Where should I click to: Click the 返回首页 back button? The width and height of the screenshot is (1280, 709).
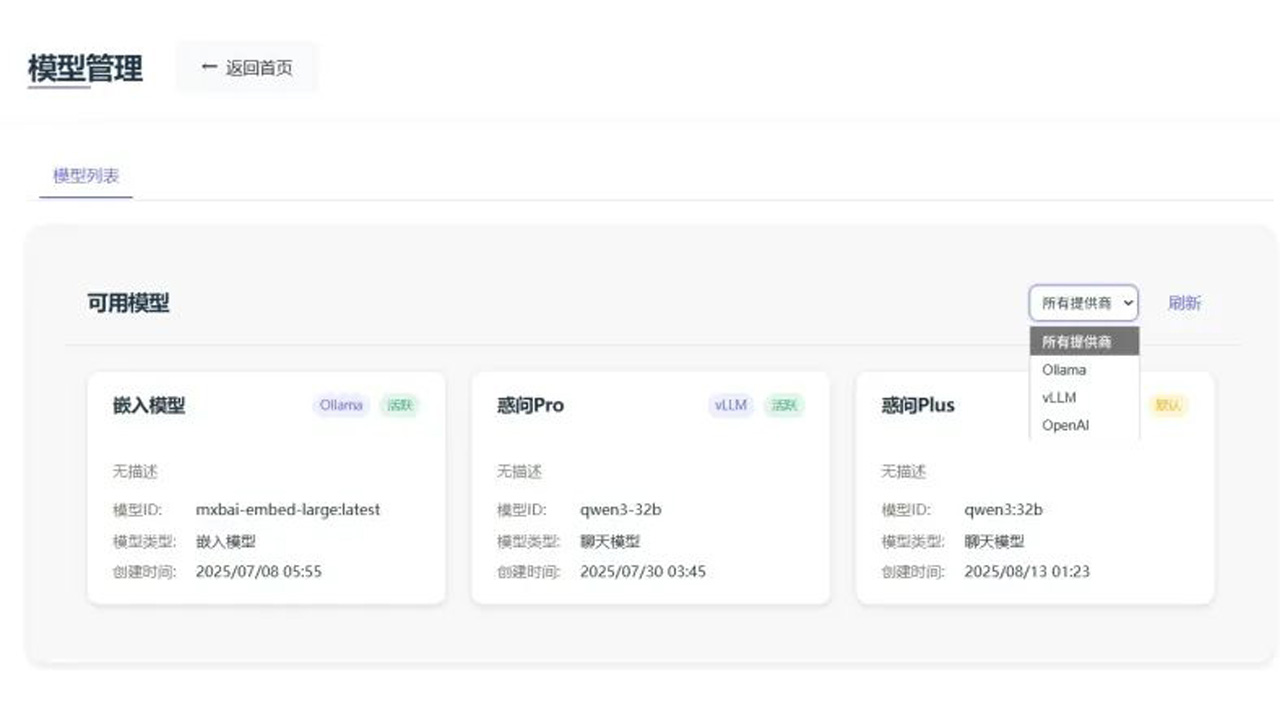(246, 68)
